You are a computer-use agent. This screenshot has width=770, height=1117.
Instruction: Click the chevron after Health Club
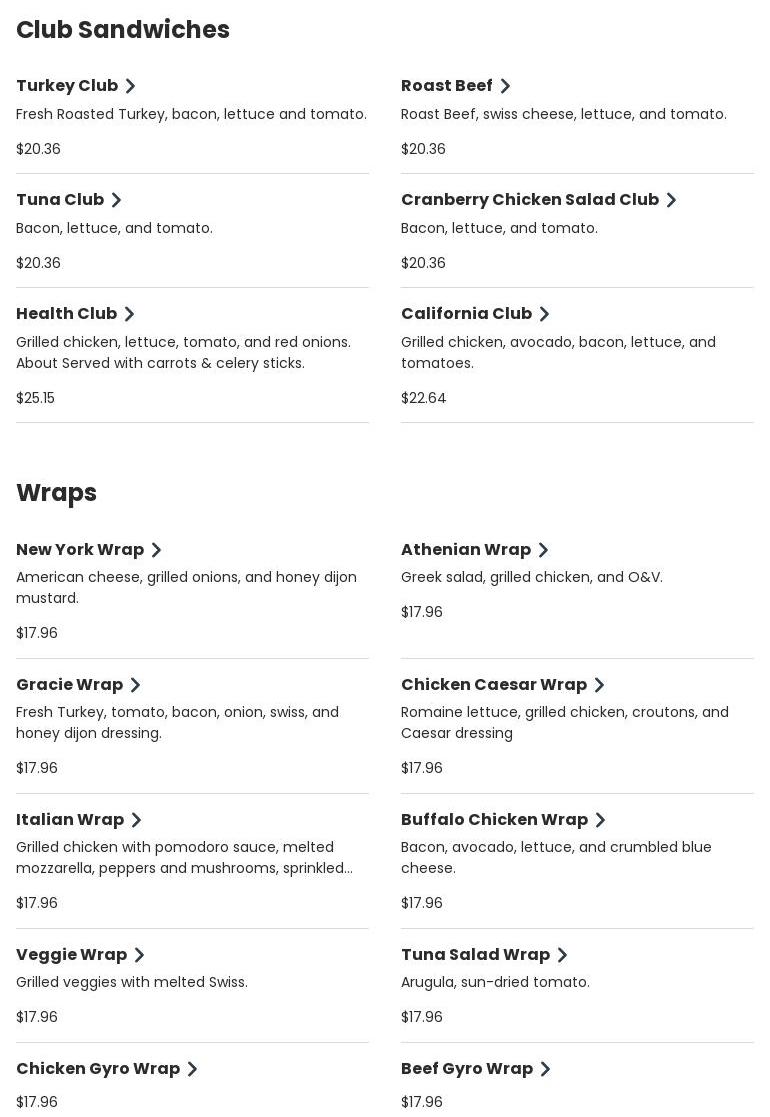coord(129,315)
